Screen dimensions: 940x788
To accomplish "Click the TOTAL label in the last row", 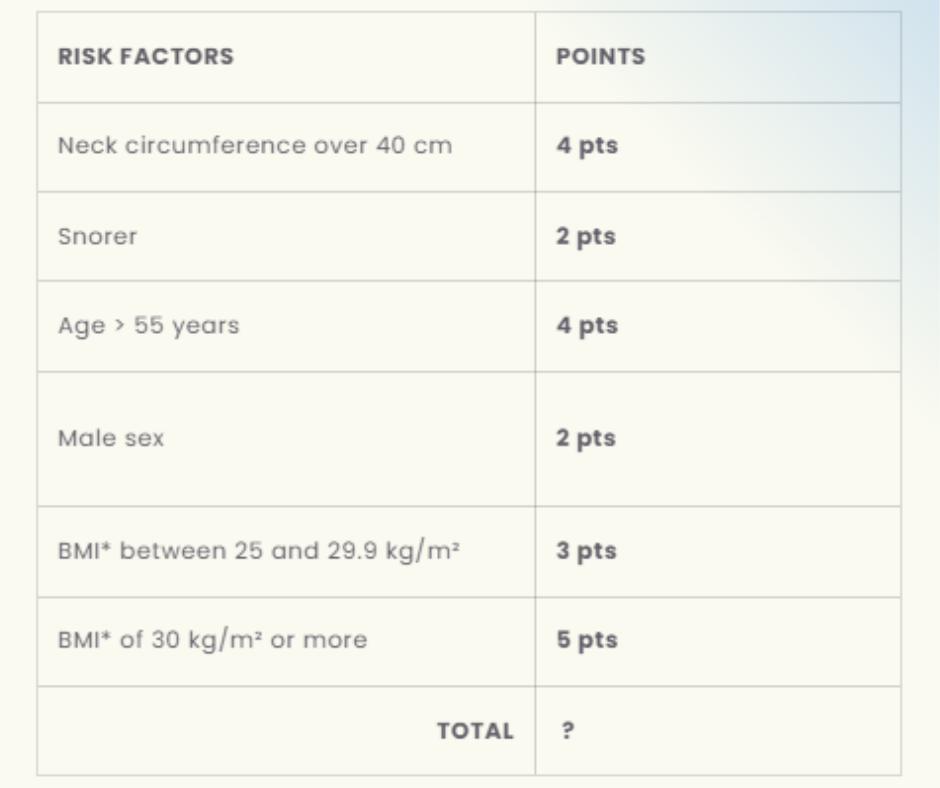I will coord(475,731).
